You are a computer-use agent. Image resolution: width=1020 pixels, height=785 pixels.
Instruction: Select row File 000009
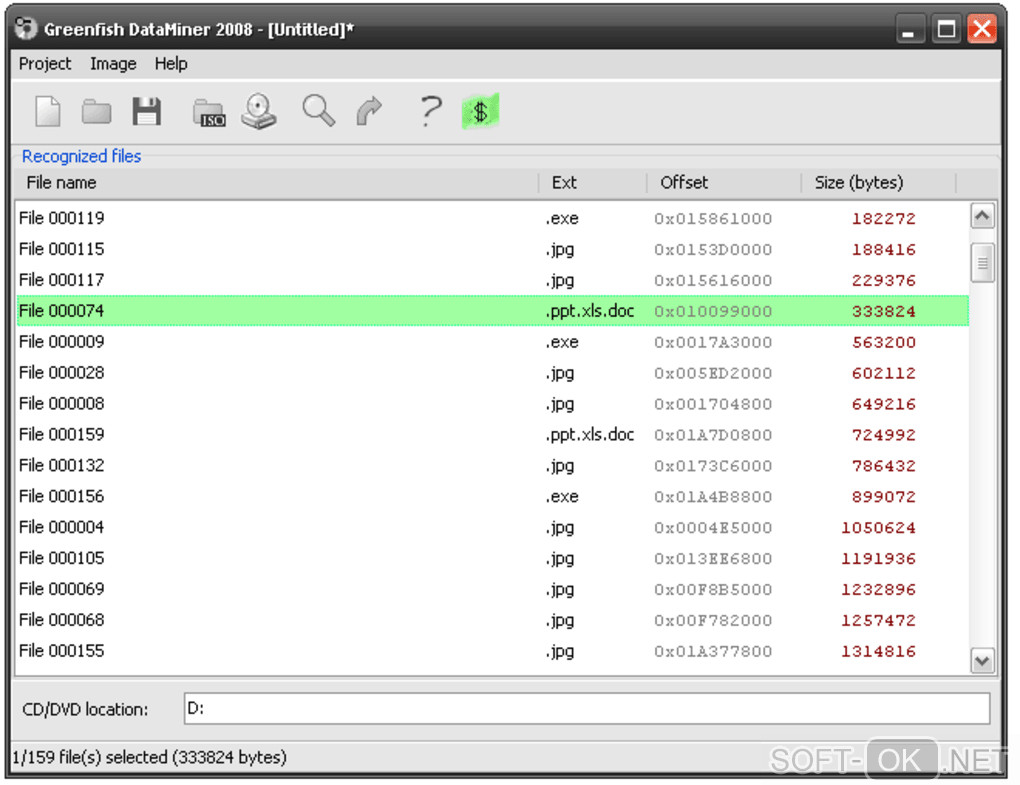pyautogui.click(x=492, y=341)
